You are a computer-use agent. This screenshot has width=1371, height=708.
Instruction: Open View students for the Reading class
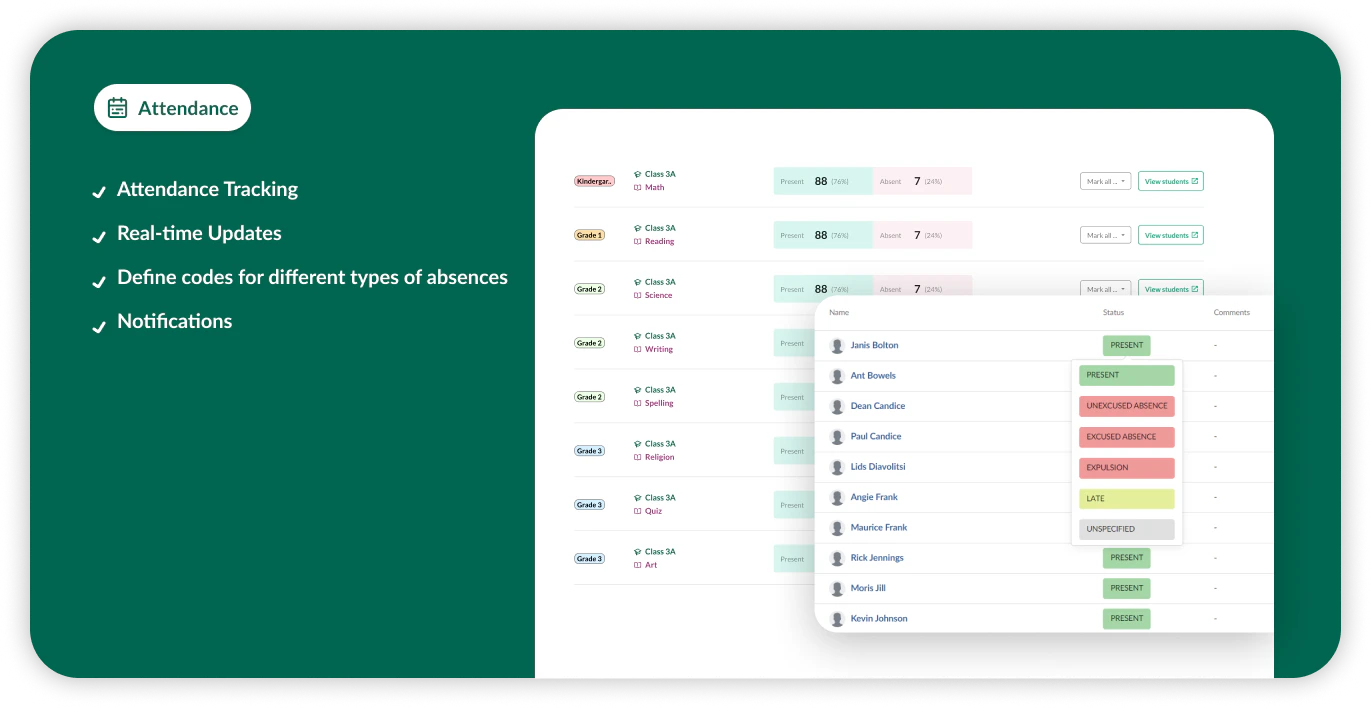click(x=1170, y=235)
